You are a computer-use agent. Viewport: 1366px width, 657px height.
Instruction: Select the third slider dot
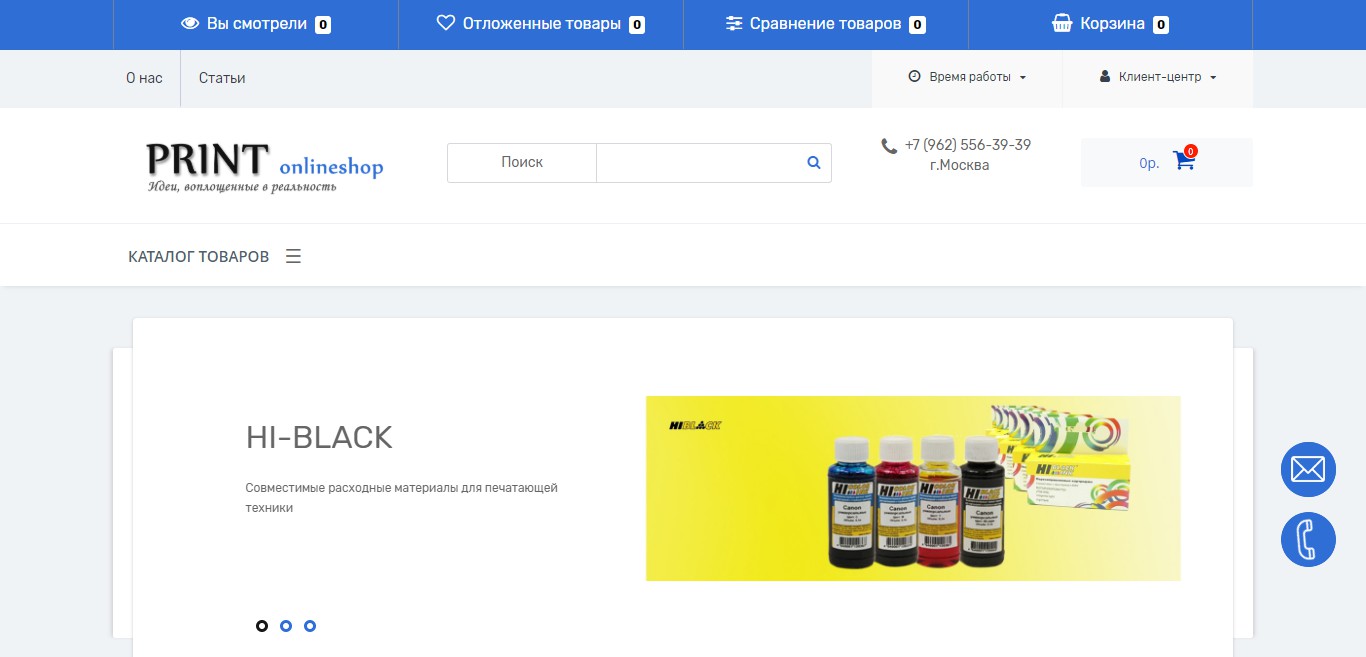[x=310, y=626]
